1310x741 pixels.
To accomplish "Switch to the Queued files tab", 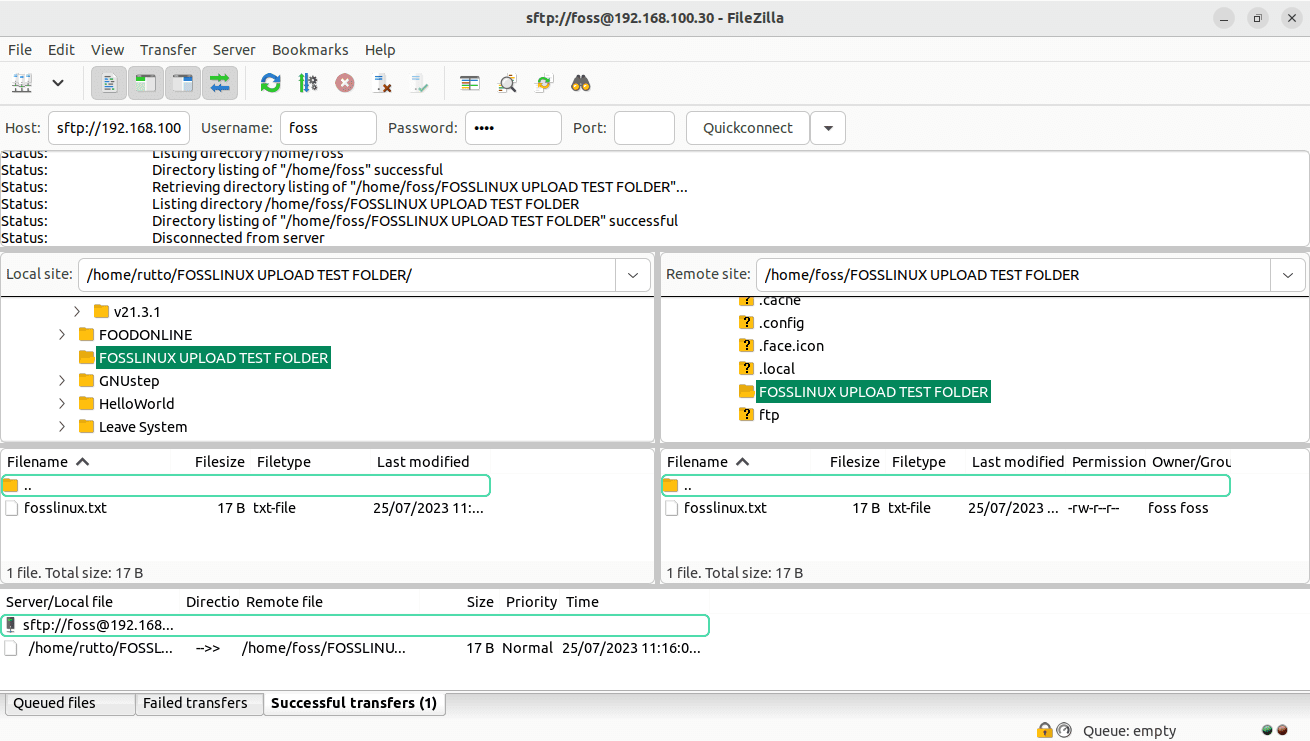I will (69, 703).
